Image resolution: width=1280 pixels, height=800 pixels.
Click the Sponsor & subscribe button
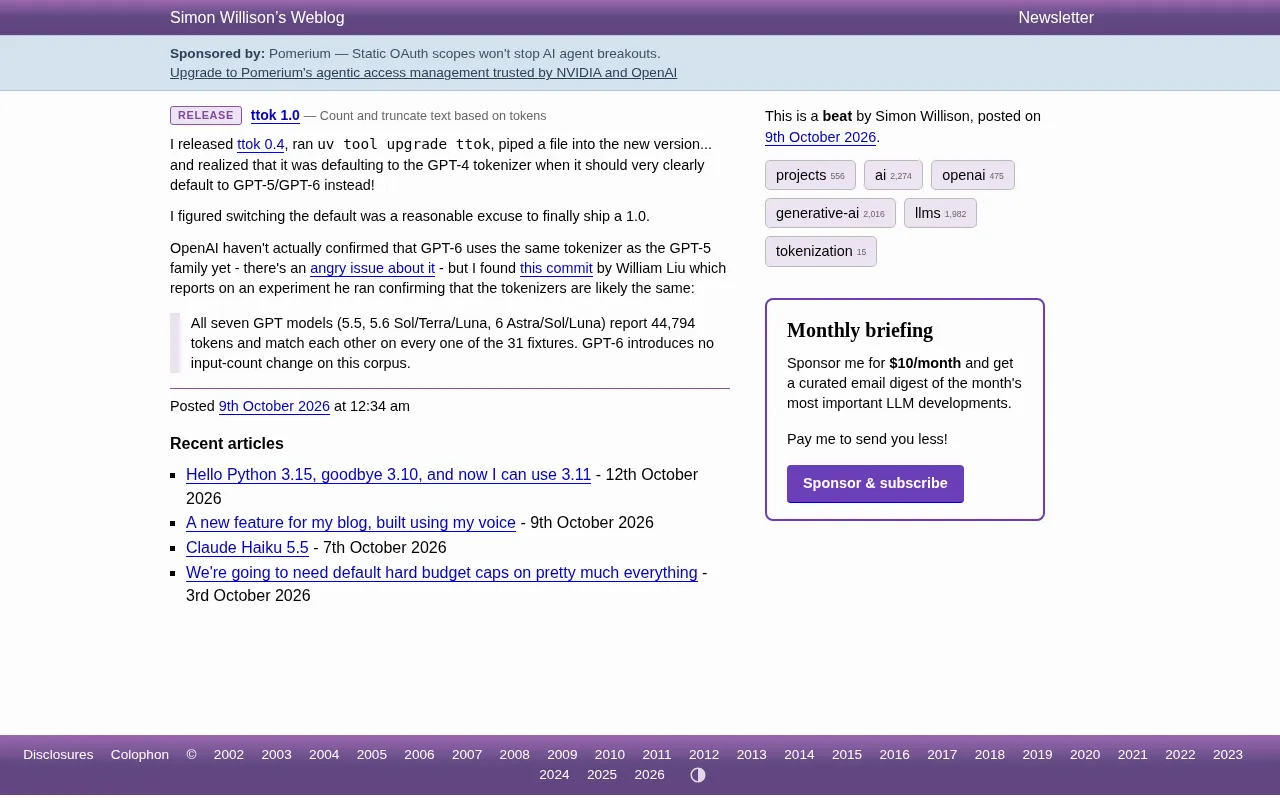tap(875, 484)
